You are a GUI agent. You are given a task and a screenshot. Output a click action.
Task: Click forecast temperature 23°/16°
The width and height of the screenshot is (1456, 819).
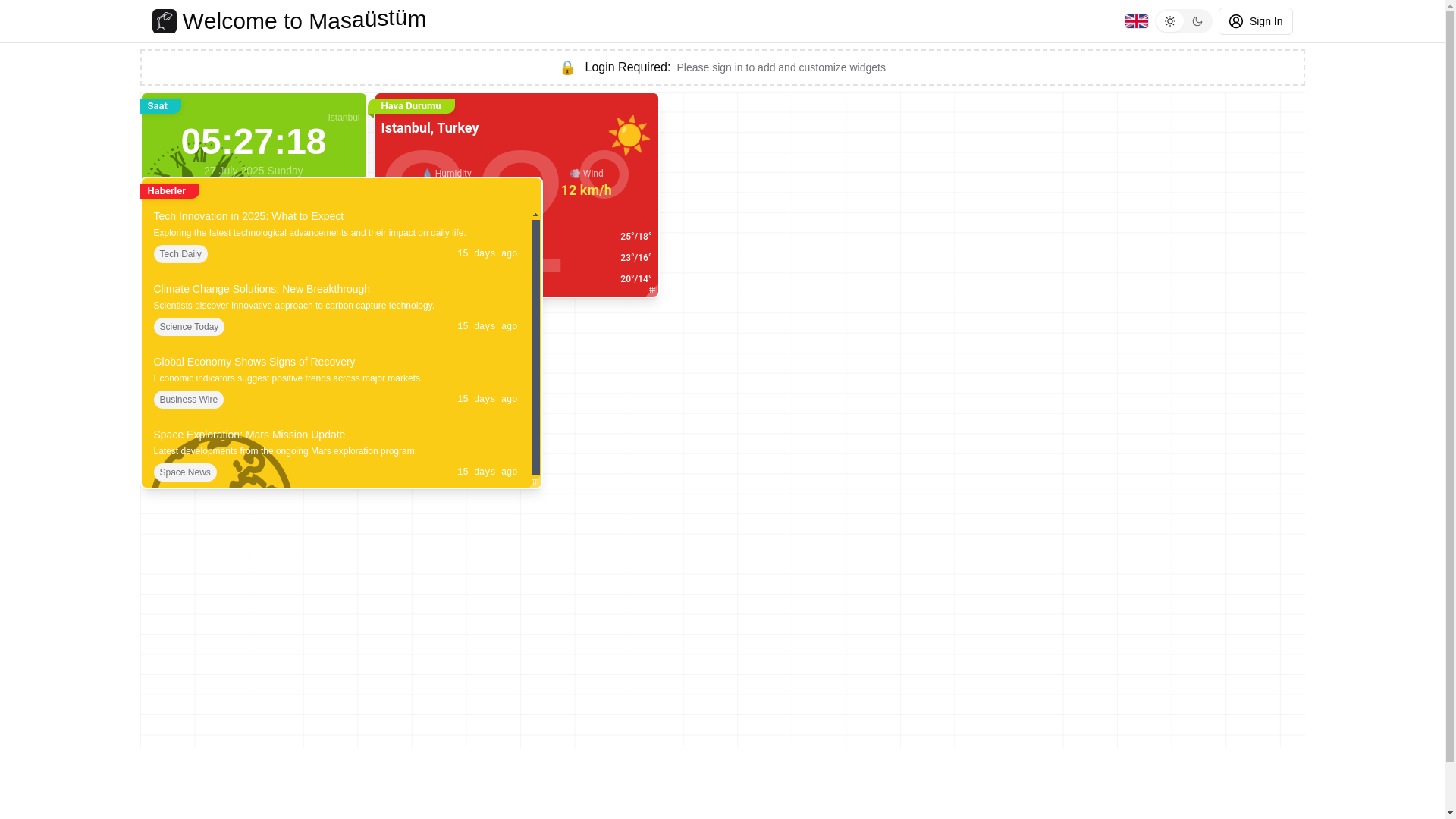635,258
